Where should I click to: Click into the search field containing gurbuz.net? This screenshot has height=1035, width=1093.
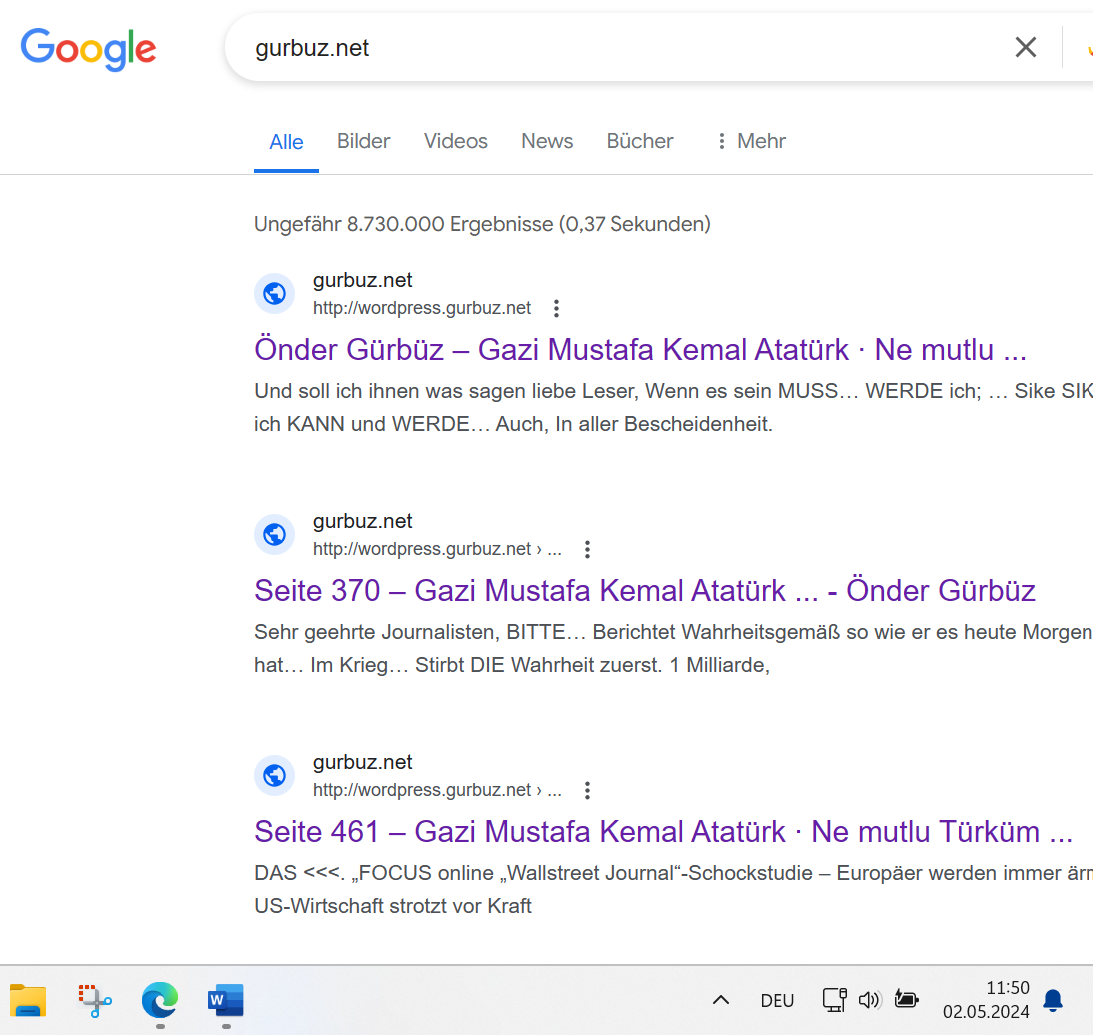tap(600, 48)
